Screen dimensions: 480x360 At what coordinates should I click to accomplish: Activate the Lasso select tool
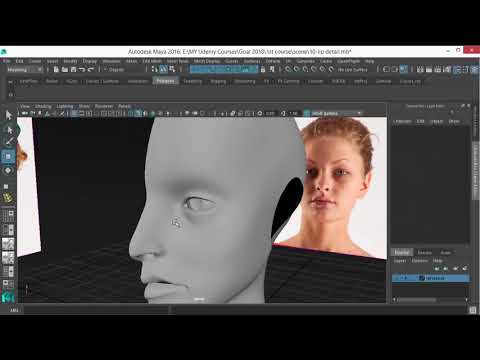(x=9, y=129)
